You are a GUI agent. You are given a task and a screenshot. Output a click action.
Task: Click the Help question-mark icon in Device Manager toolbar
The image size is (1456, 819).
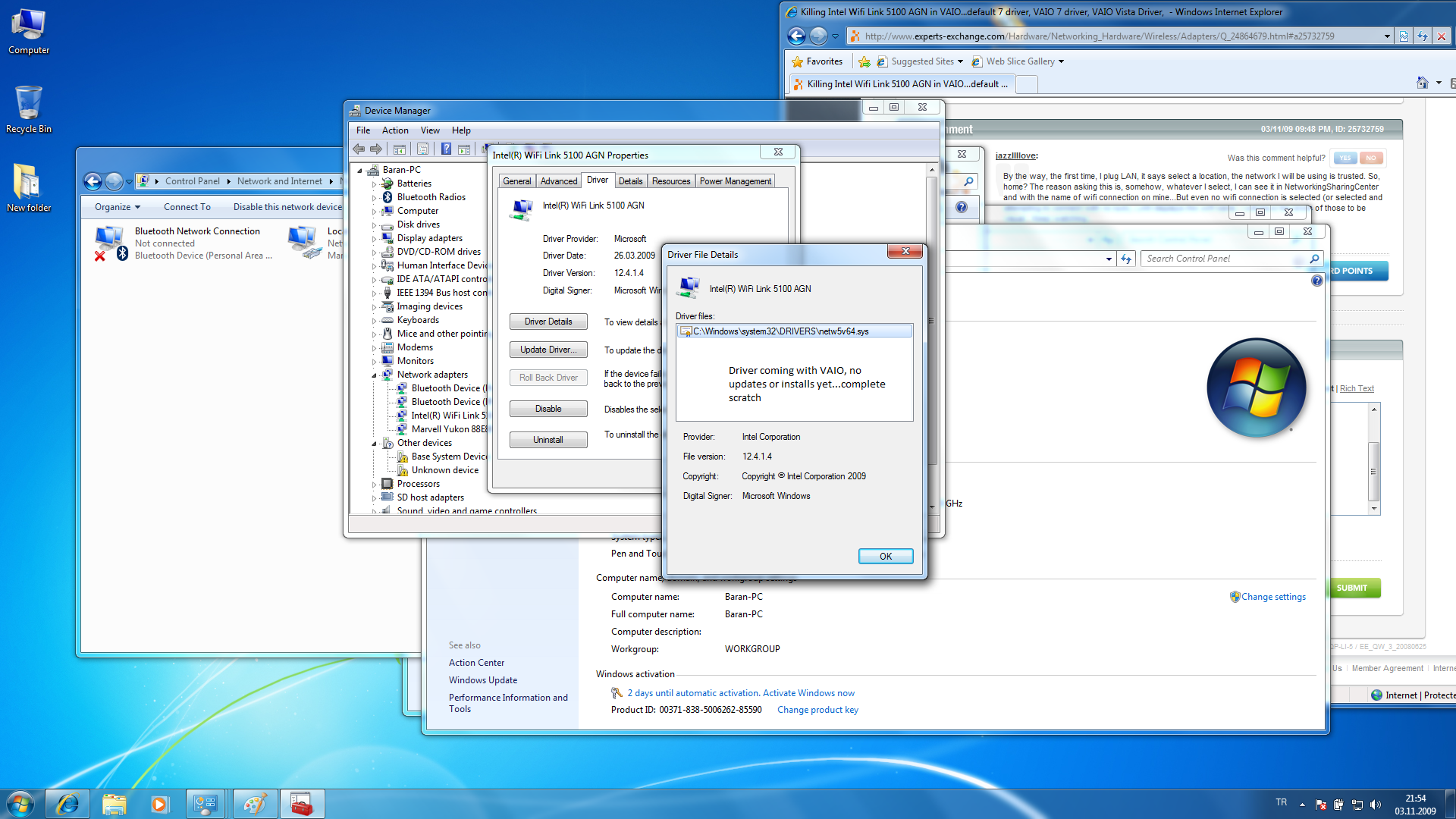pyautogui.click(x=446, y=149)
